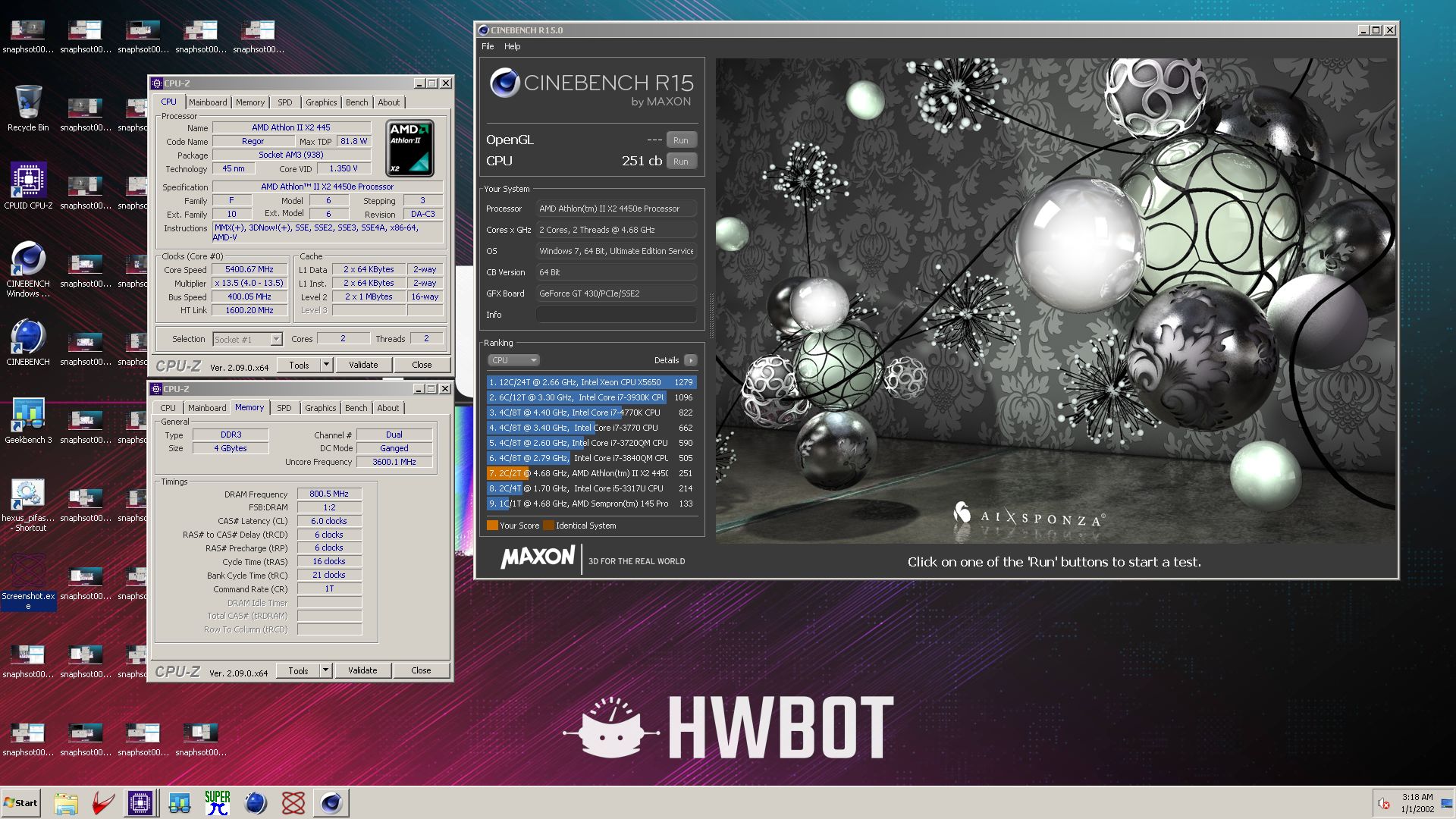Launch the CPUID CPU-Z desktop shortcut
This screenshot has width=1456, height=819.
[x=28, y=186]
